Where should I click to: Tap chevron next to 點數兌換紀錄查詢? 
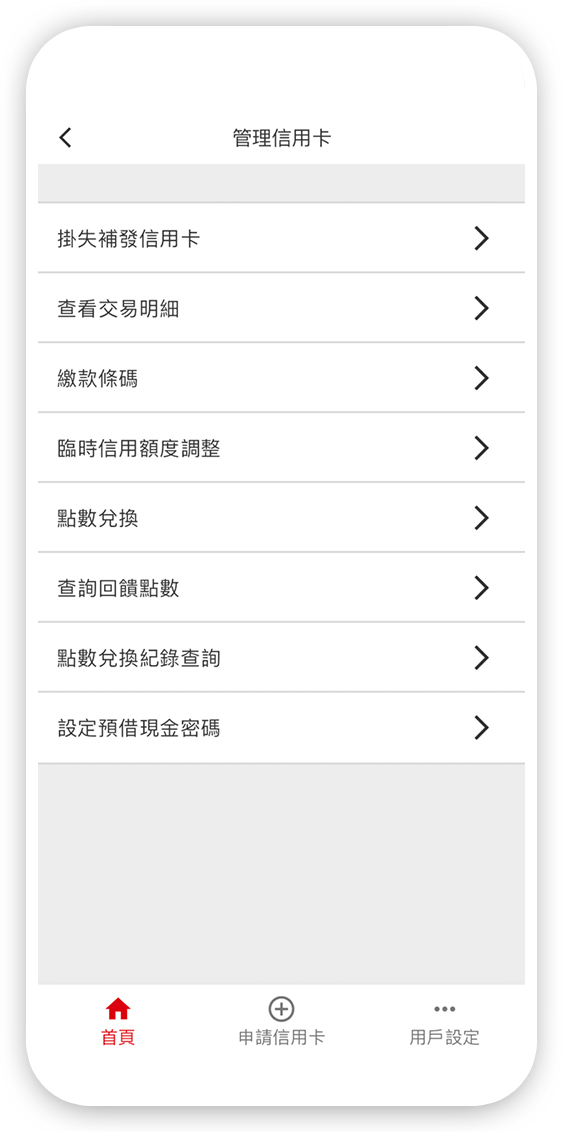tap(482, 658)
